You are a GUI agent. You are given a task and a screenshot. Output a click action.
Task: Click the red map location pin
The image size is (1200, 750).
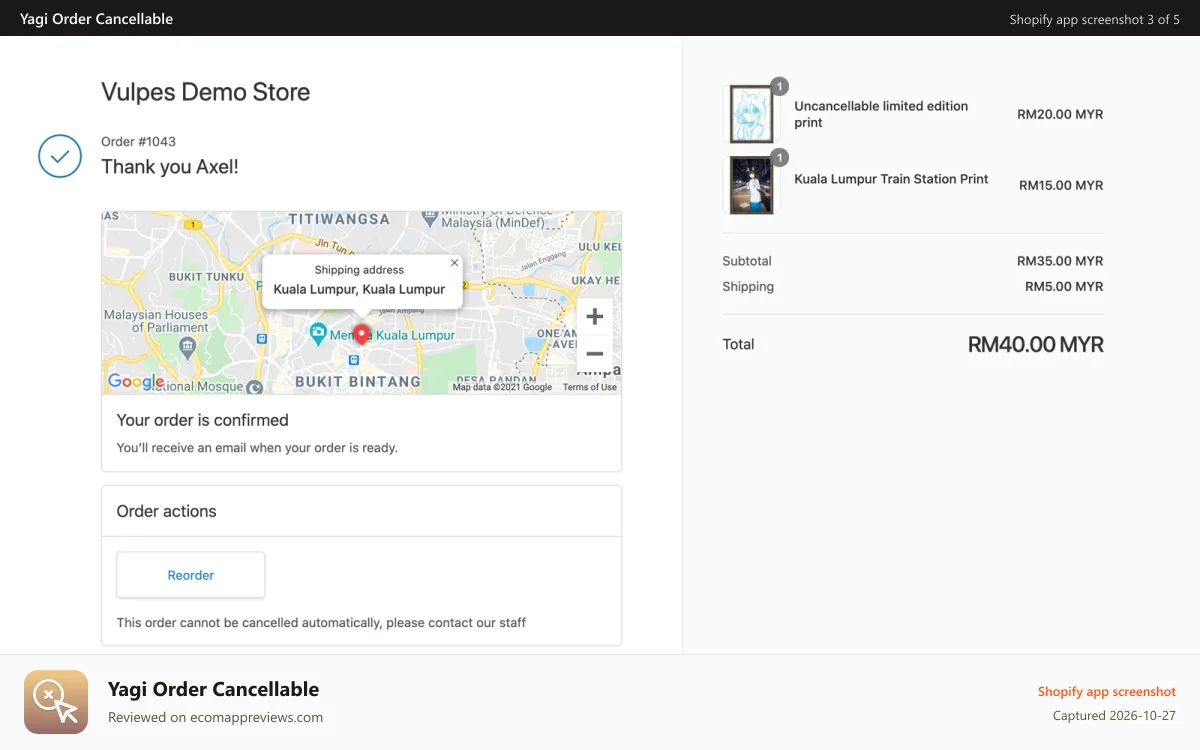click(x=362, y=335)
